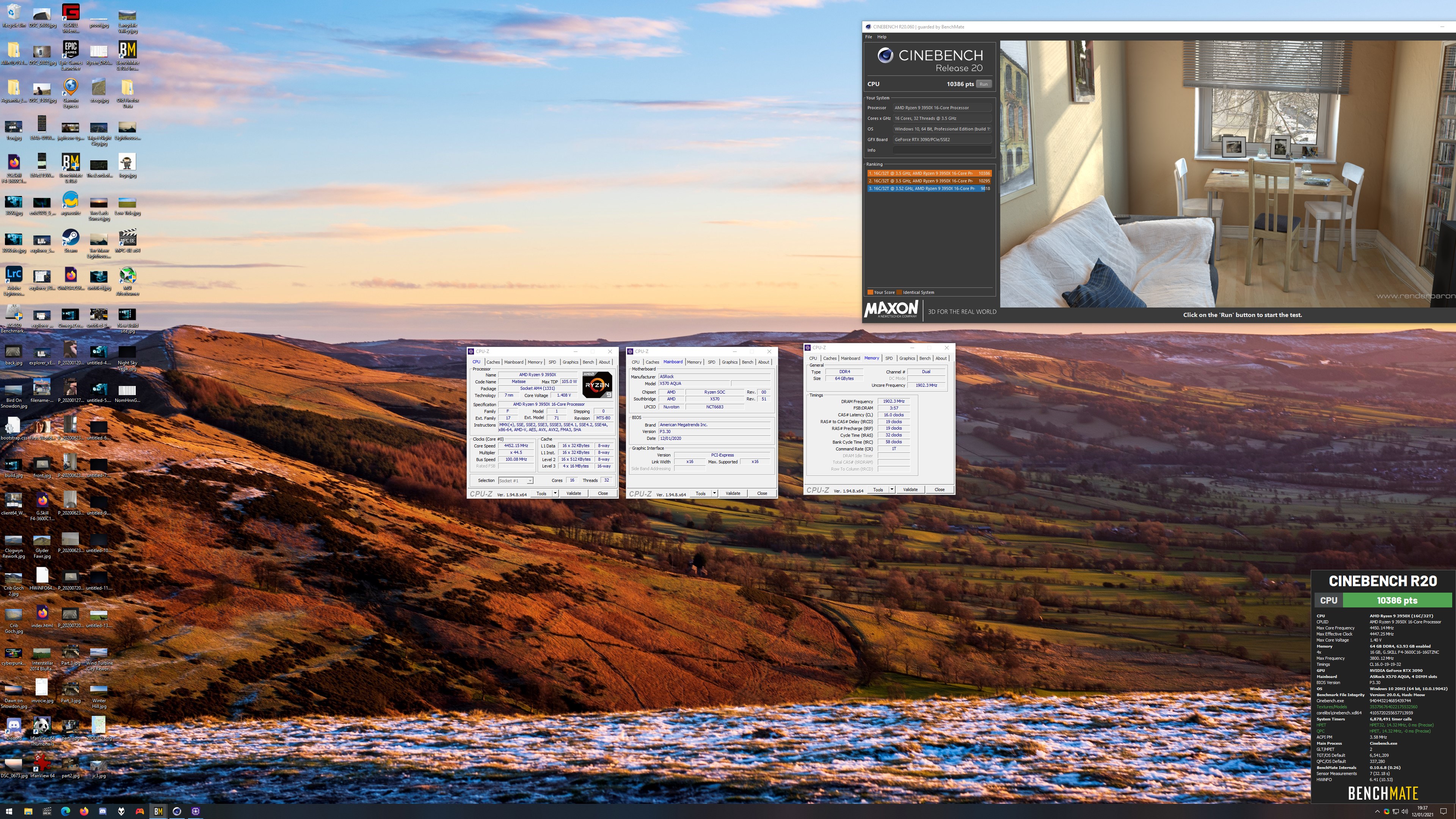Open the volume control in system tray

click(x=1404, y=812)
